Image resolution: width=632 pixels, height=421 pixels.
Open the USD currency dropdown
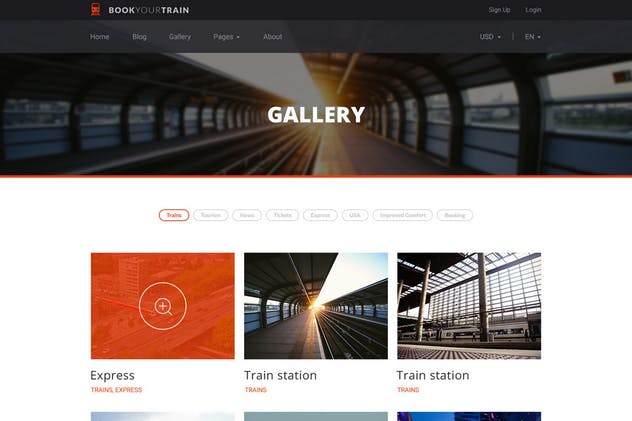[490, 37]
